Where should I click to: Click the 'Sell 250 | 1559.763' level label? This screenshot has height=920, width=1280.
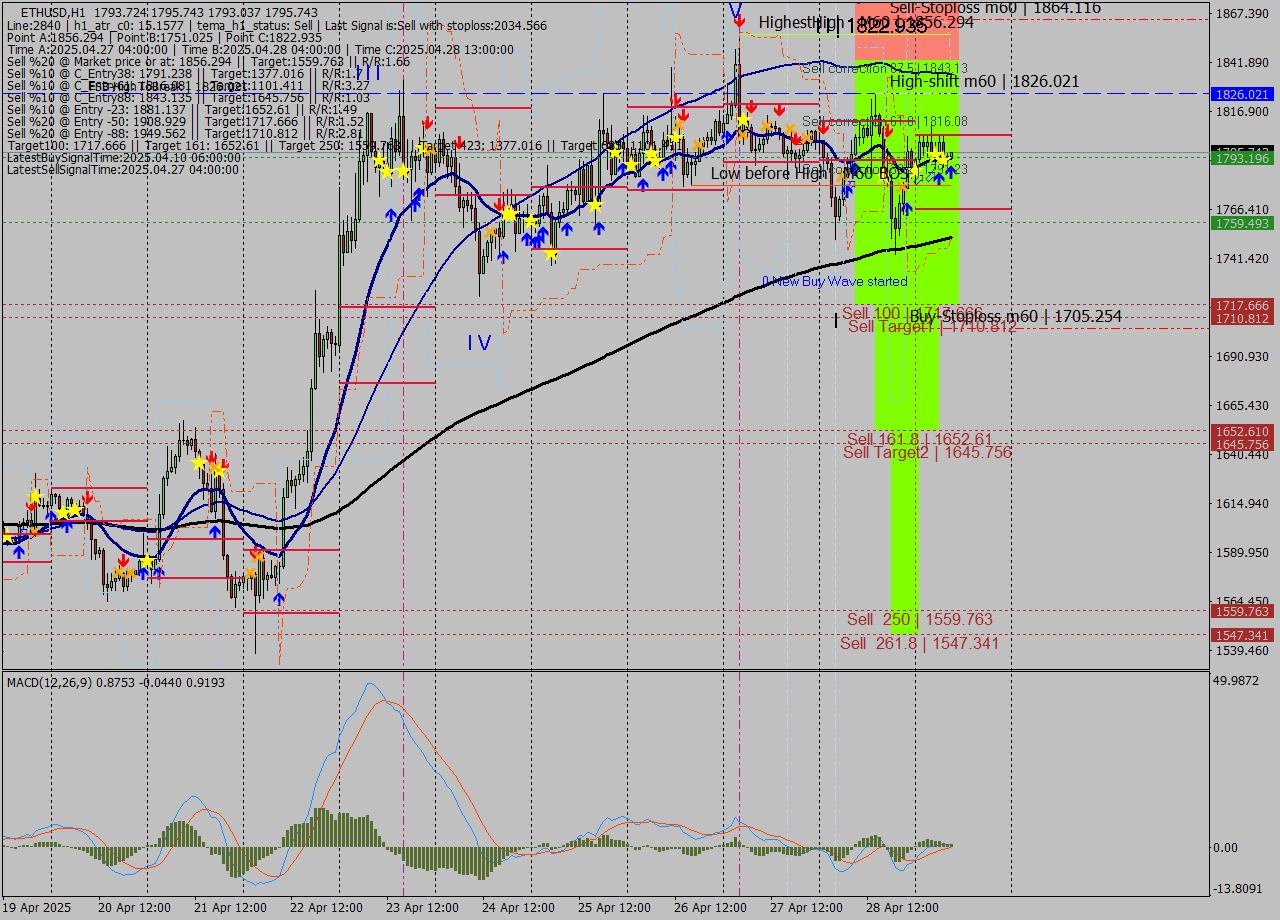coord(919,619)
